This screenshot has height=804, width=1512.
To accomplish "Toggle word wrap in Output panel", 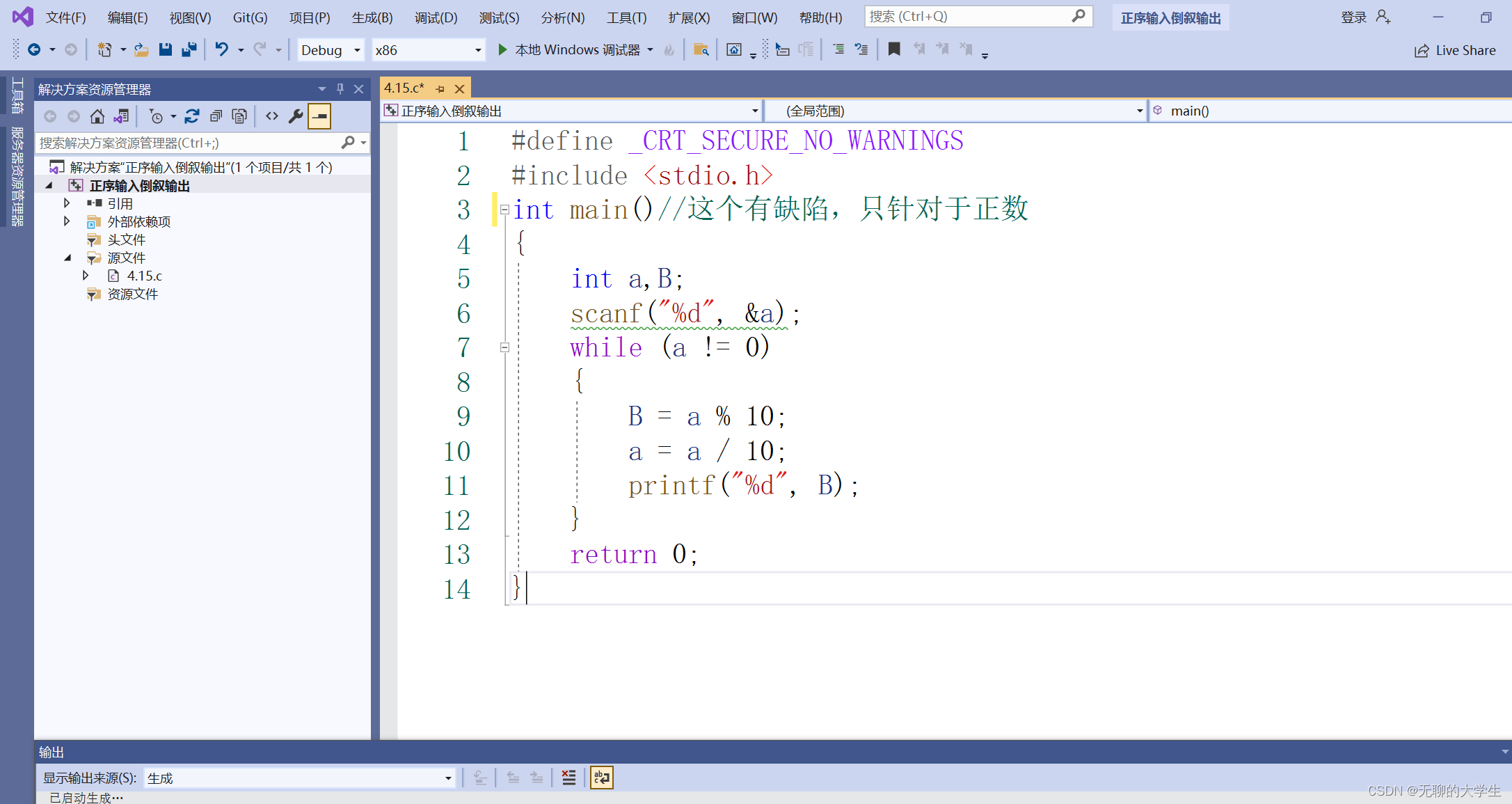I will [601, 778].
